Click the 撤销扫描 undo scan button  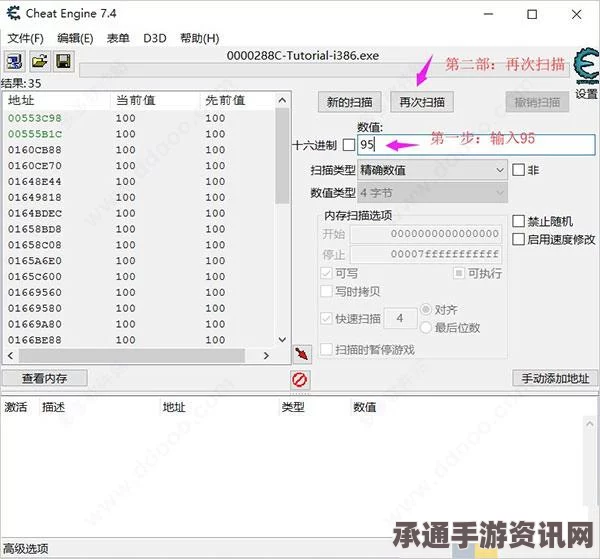pyautogui.click(x=537, y=102)
